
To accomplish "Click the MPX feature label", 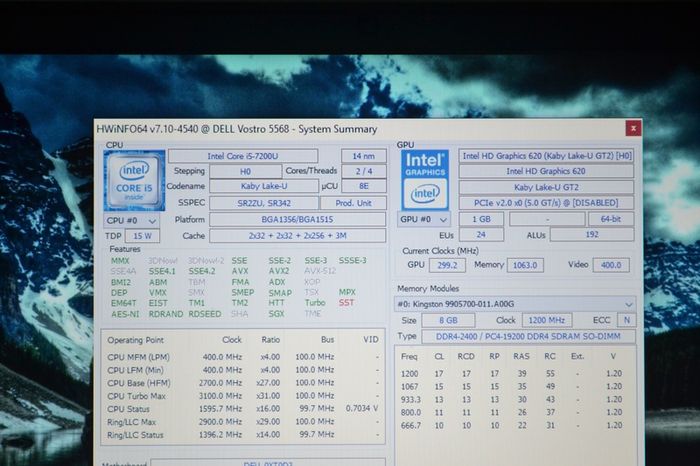I will [x=347, y=292].
